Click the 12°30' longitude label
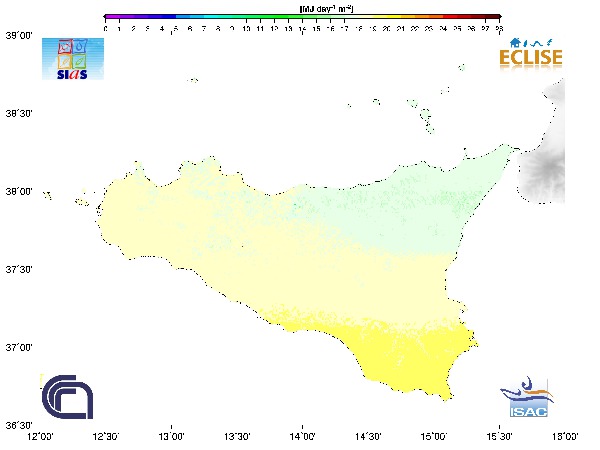600x450 pixels. click(x=106, y=437)
